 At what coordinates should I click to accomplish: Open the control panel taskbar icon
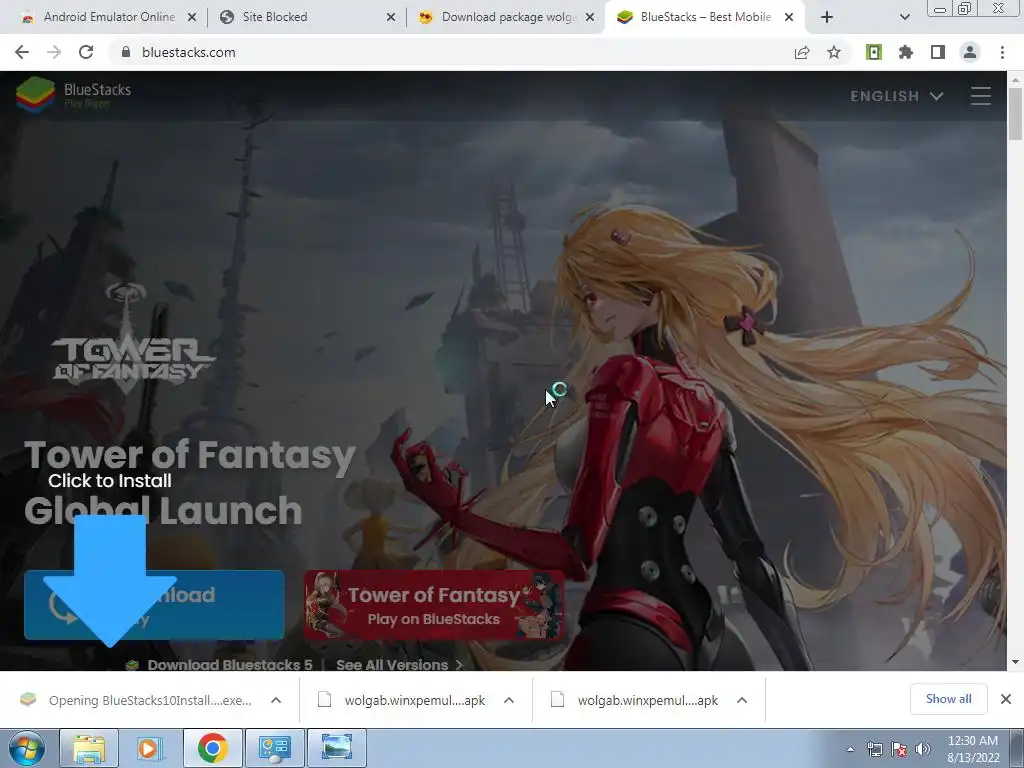(x=274, y=748)
